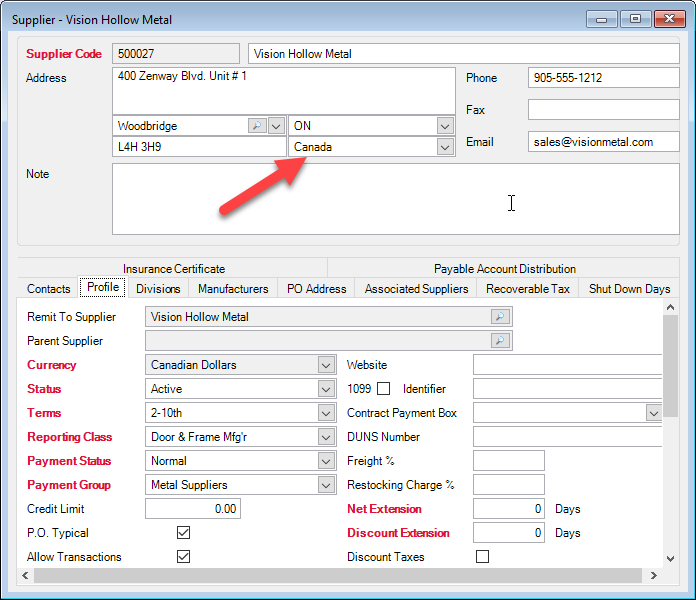
Task: Click the vertical scrollbar thumb
Action: [670, 366]
